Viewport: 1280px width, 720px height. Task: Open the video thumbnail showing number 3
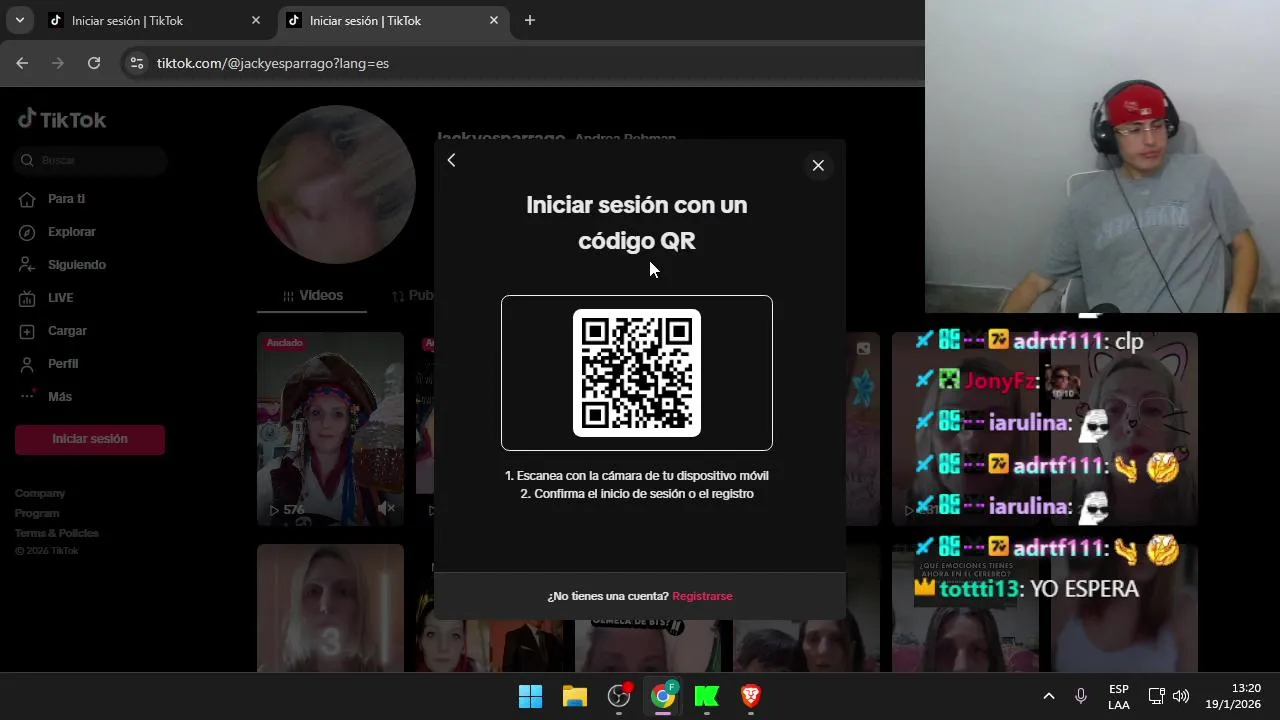330,608
